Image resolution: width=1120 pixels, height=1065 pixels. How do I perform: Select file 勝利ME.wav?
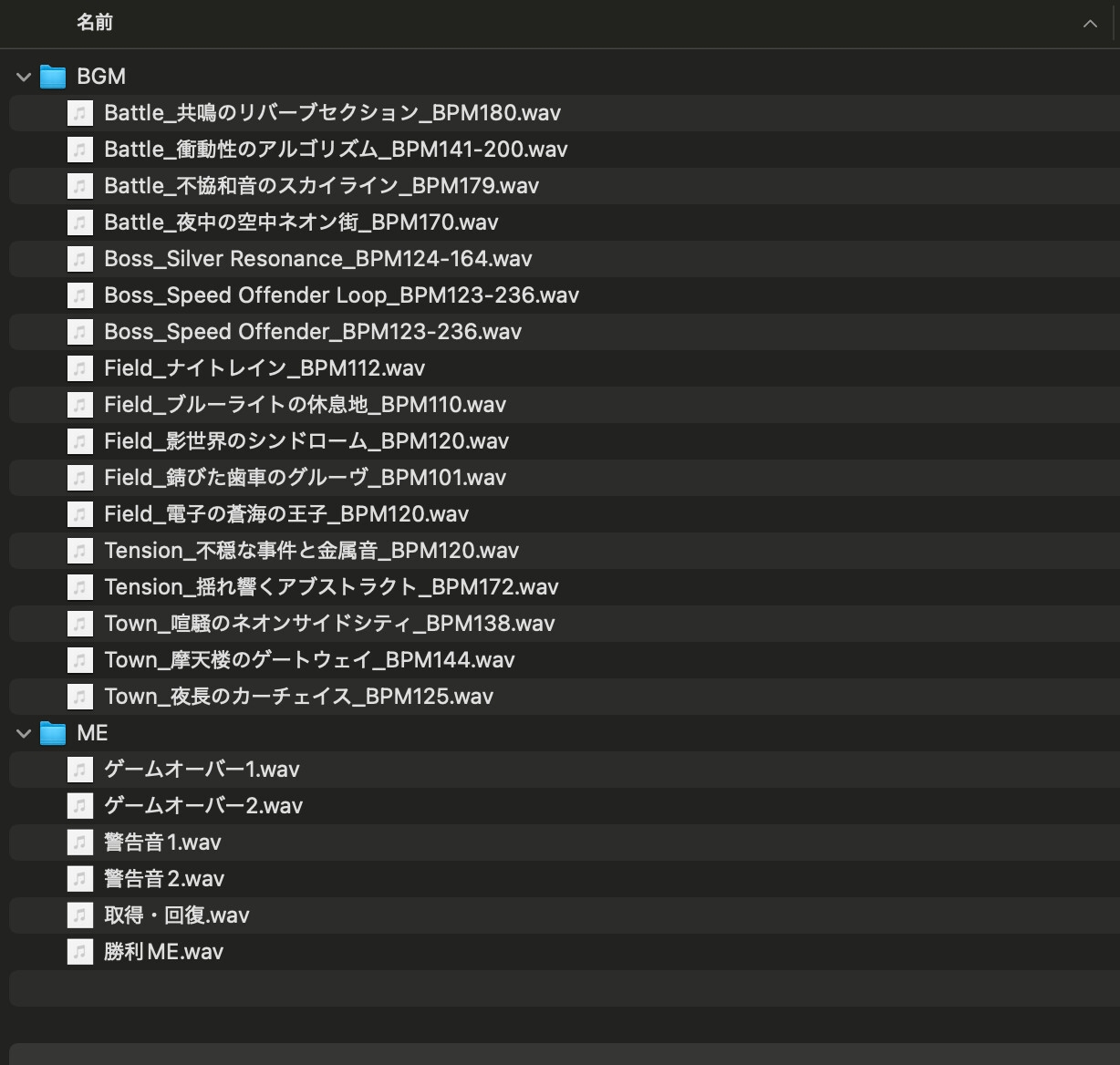[163, 952]
